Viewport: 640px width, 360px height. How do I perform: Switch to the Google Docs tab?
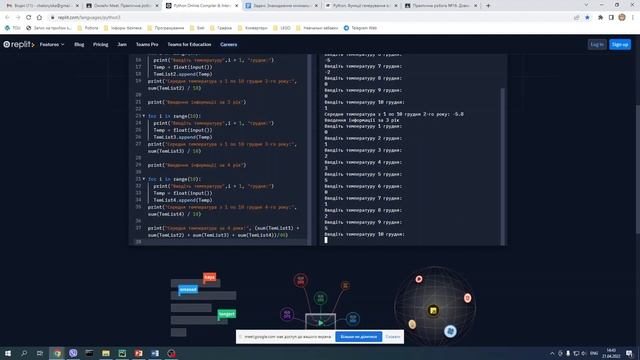pyautogui.click(x=282, y=6)
